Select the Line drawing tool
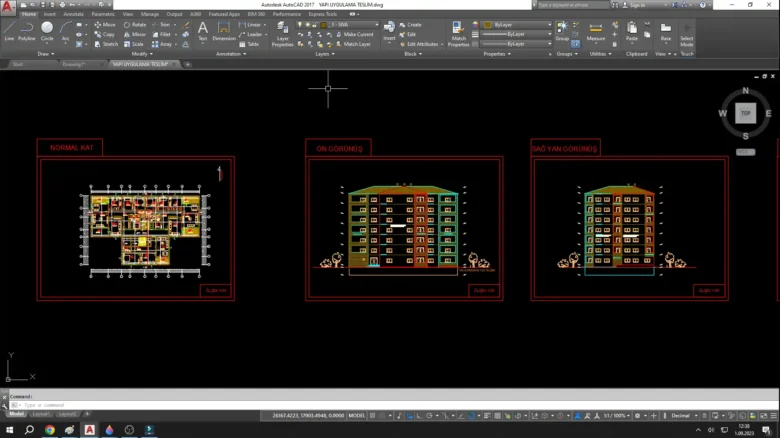This screenshot has height=438, width=780. click(x=9, y=31)
